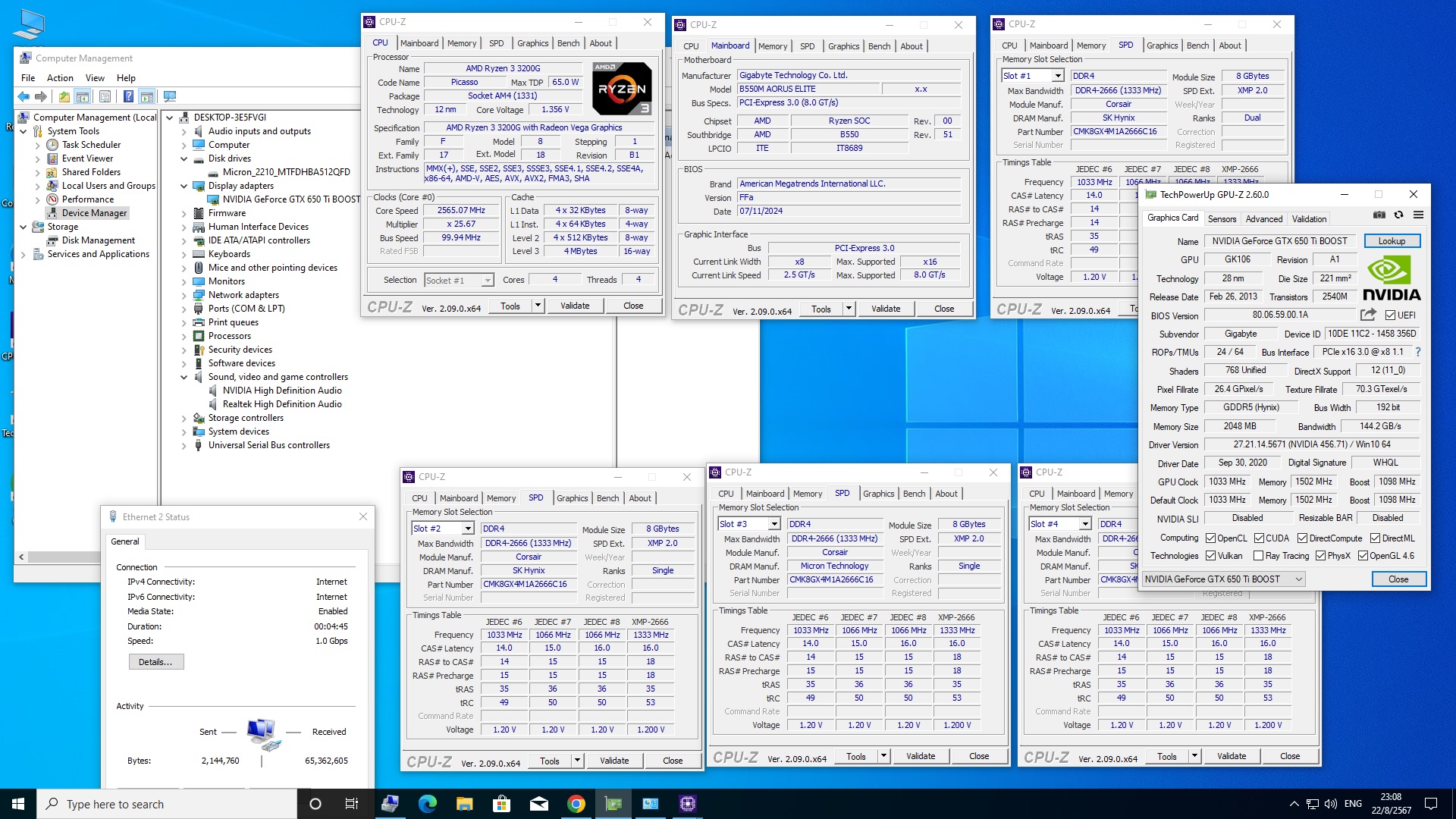Collapse Display adapters category
Image resolution: width=1456 pixels, height=819 pixels.
[184, 186]
